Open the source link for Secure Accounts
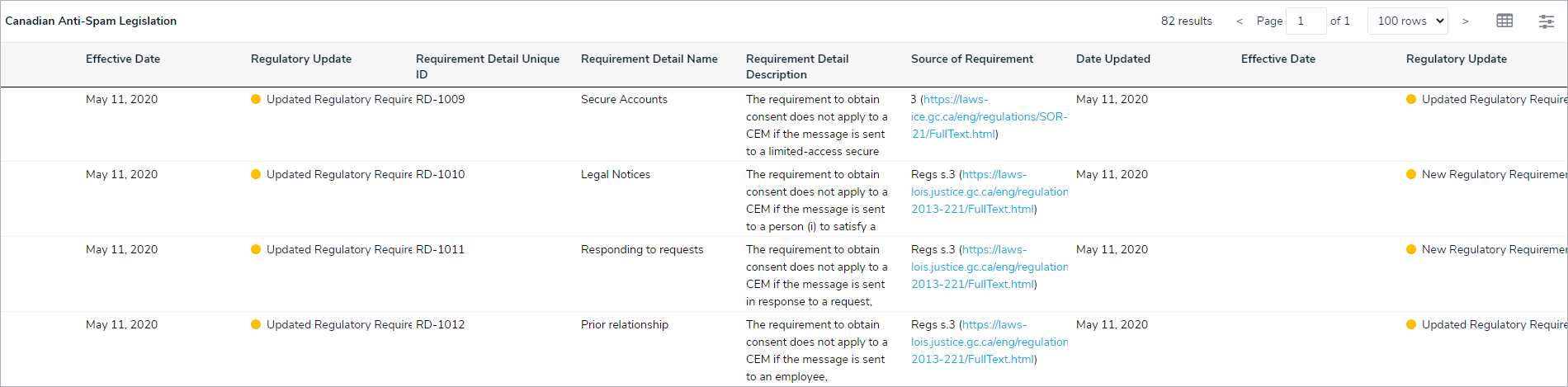This screenshot has width=1568, height=387. [x=989, y=116]
